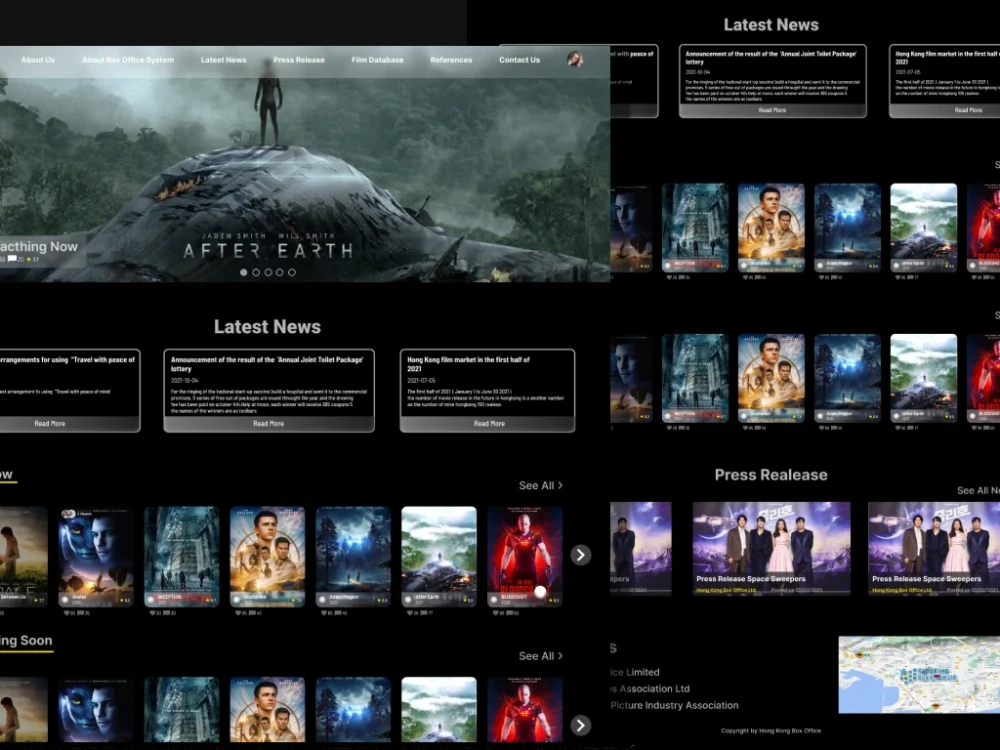Click the heart icon under left-page Adam Project poster
Image resolution: width=1000 pixels, height=750 pixels.
(323, 614)
